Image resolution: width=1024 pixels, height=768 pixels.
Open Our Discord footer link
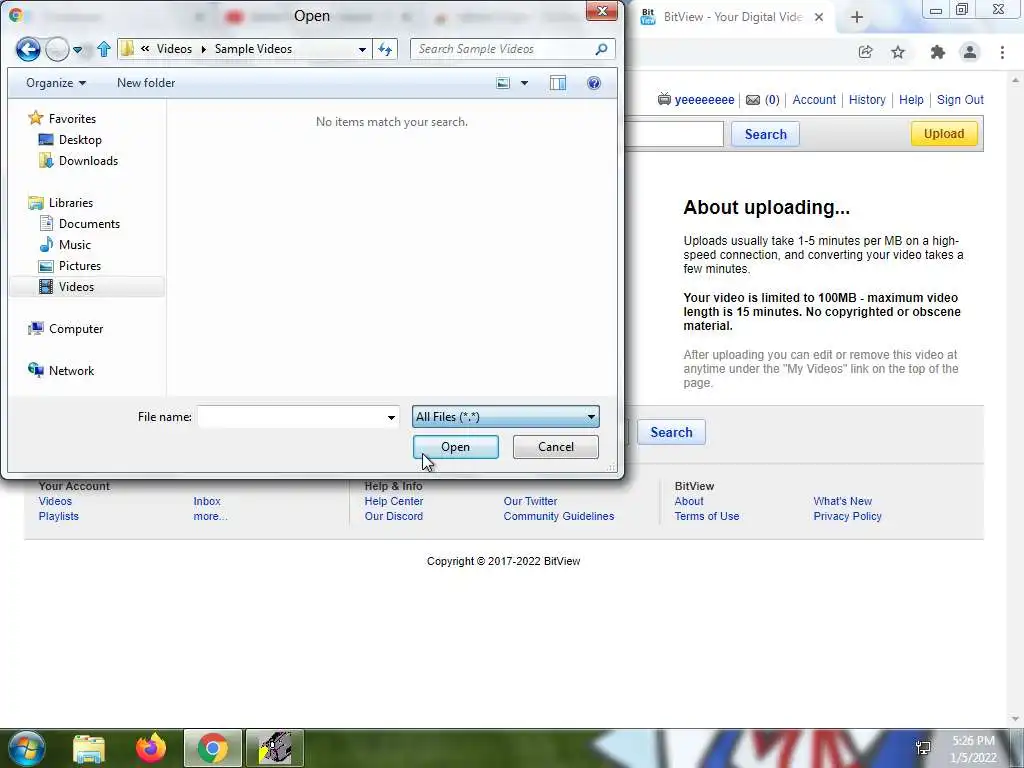point(394,517)
